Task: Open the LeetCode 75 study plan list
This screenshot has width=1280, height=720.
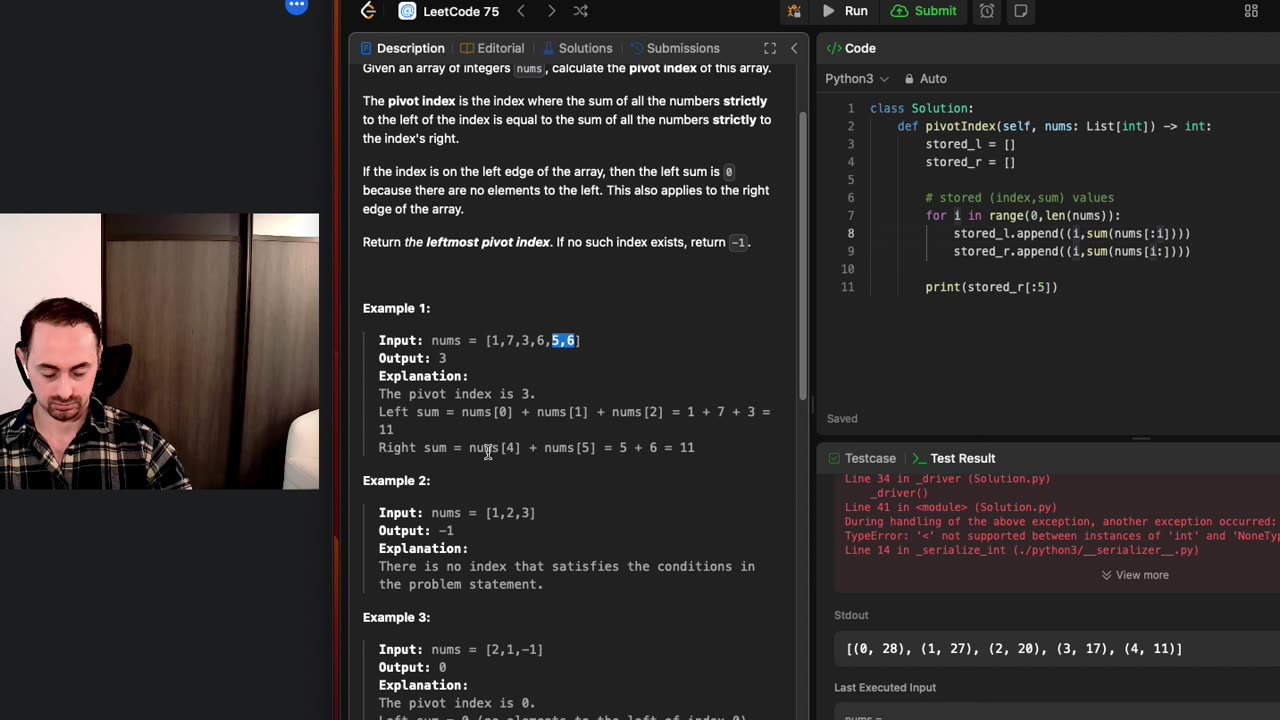Action: pyautogui.click(x=449, y=11)
